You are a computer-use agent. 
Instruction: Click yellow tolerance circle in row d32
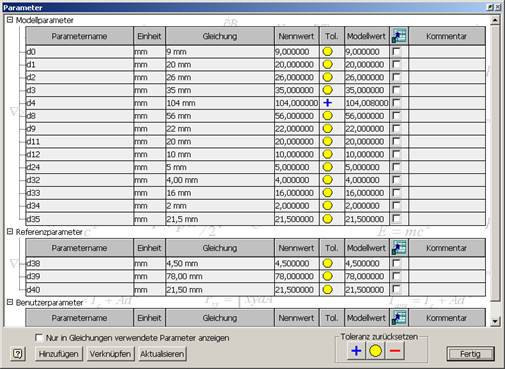[x=328, y=180]
